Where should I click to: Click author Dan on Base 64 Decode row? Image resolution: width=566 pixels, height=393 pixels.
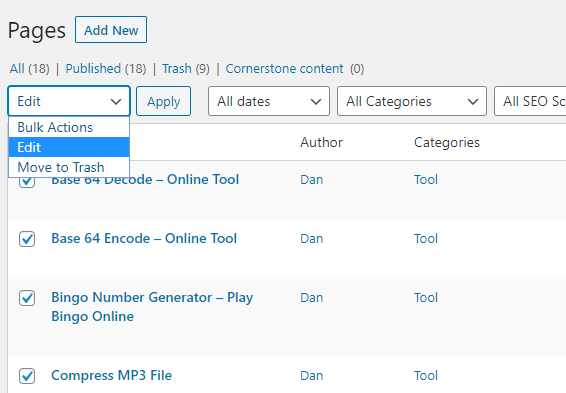(x=312, y=180)
